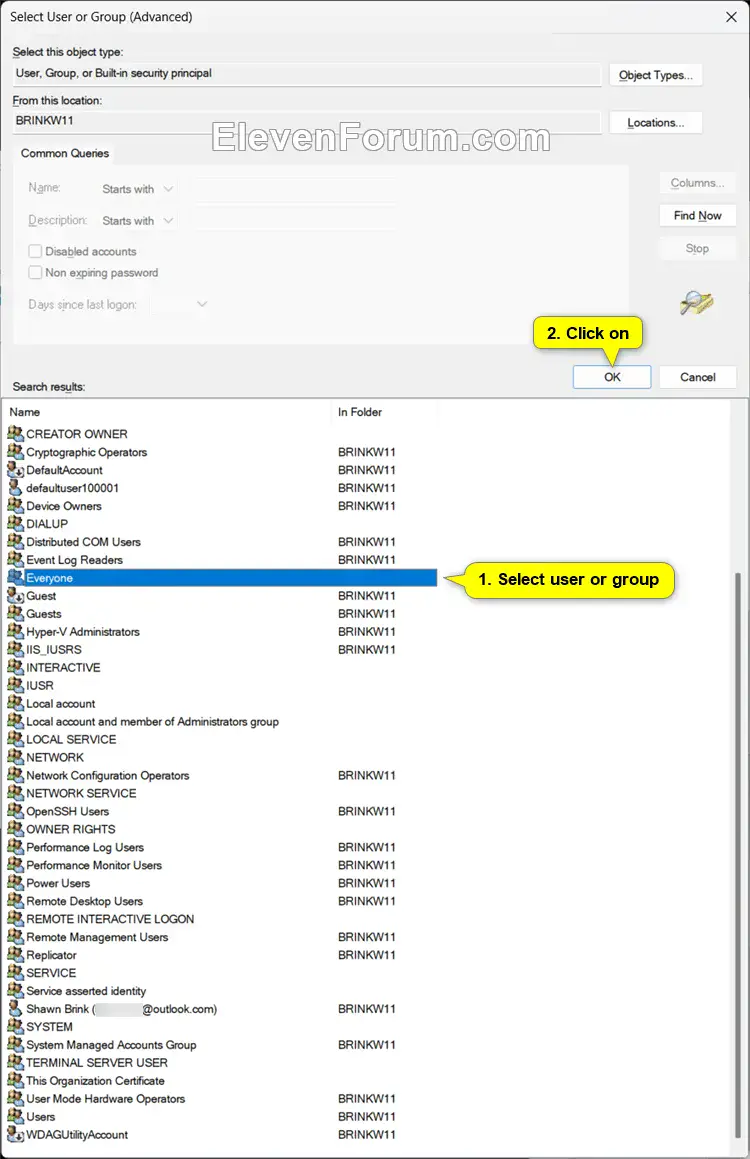Click the Stop button
750x1159 pixels.
tap(698, 248)
